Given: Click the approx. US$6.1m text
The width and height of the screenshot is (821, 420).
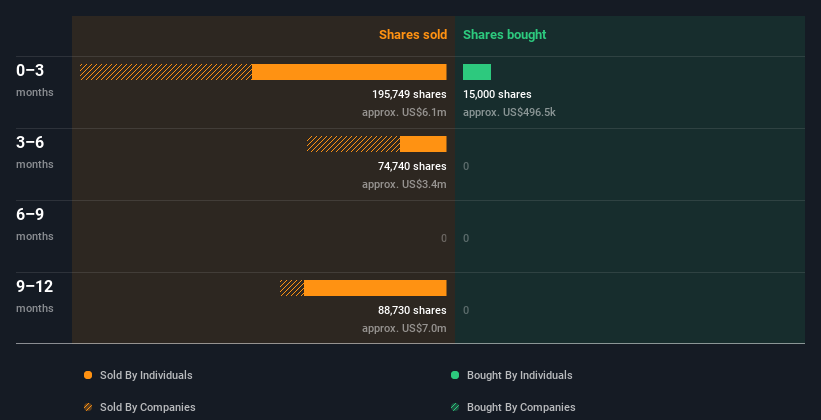Looking at the screenshot, I should [404, 112].
